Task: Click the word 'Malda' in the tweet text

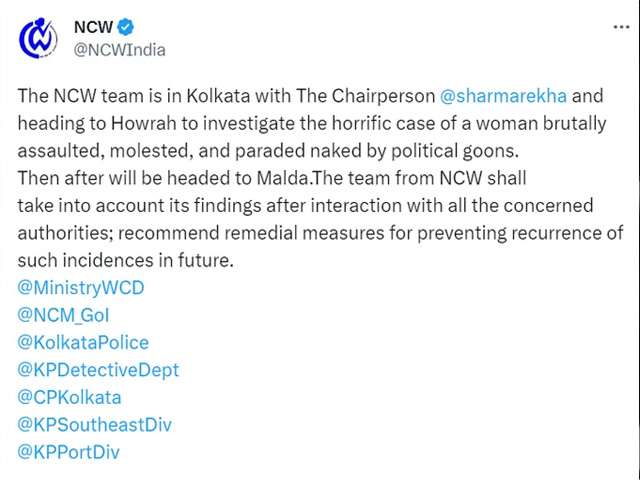Action: tap(283, 178)
